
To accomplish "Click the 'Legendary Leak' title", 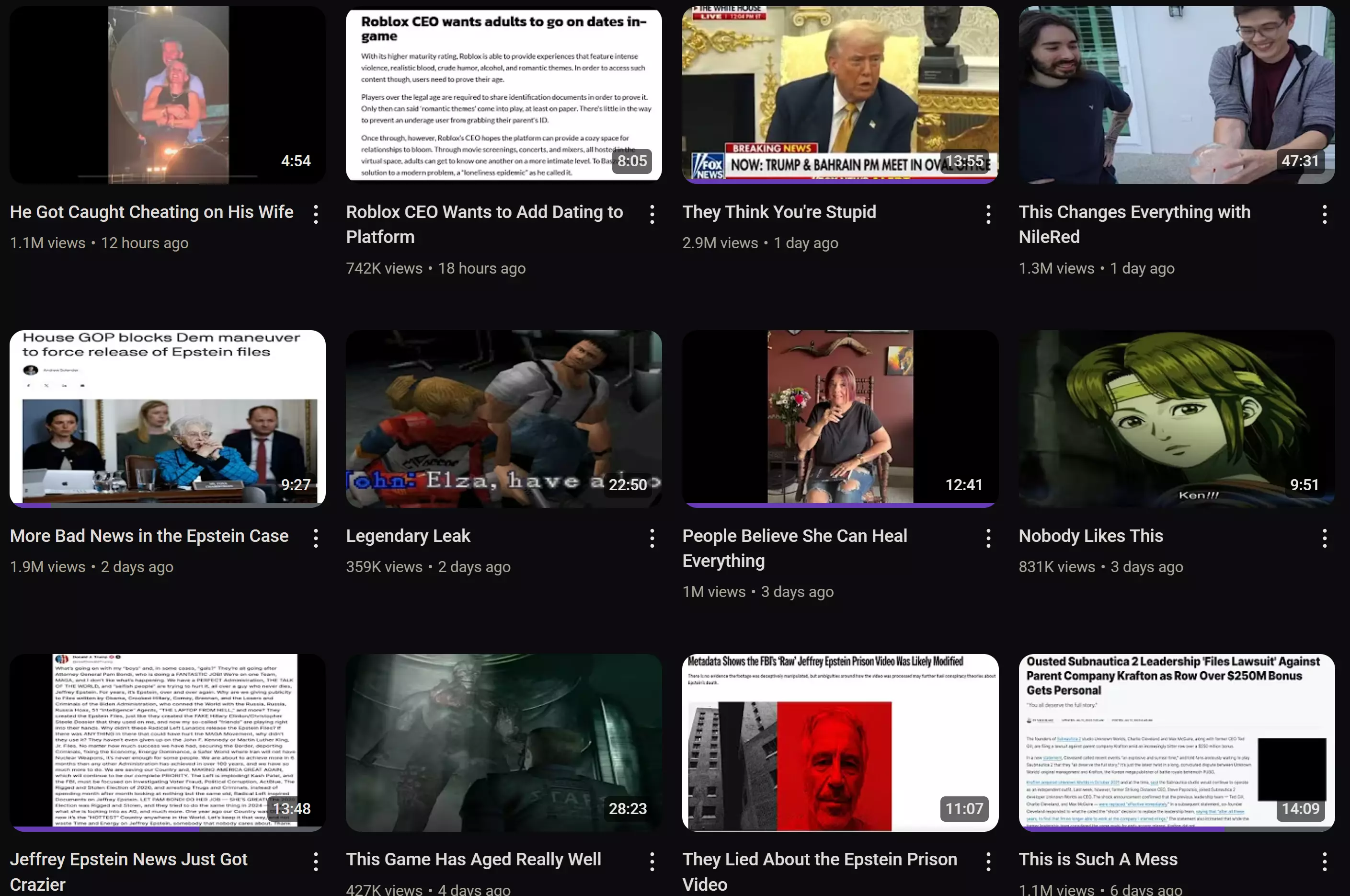I will [x=408, y=536].
